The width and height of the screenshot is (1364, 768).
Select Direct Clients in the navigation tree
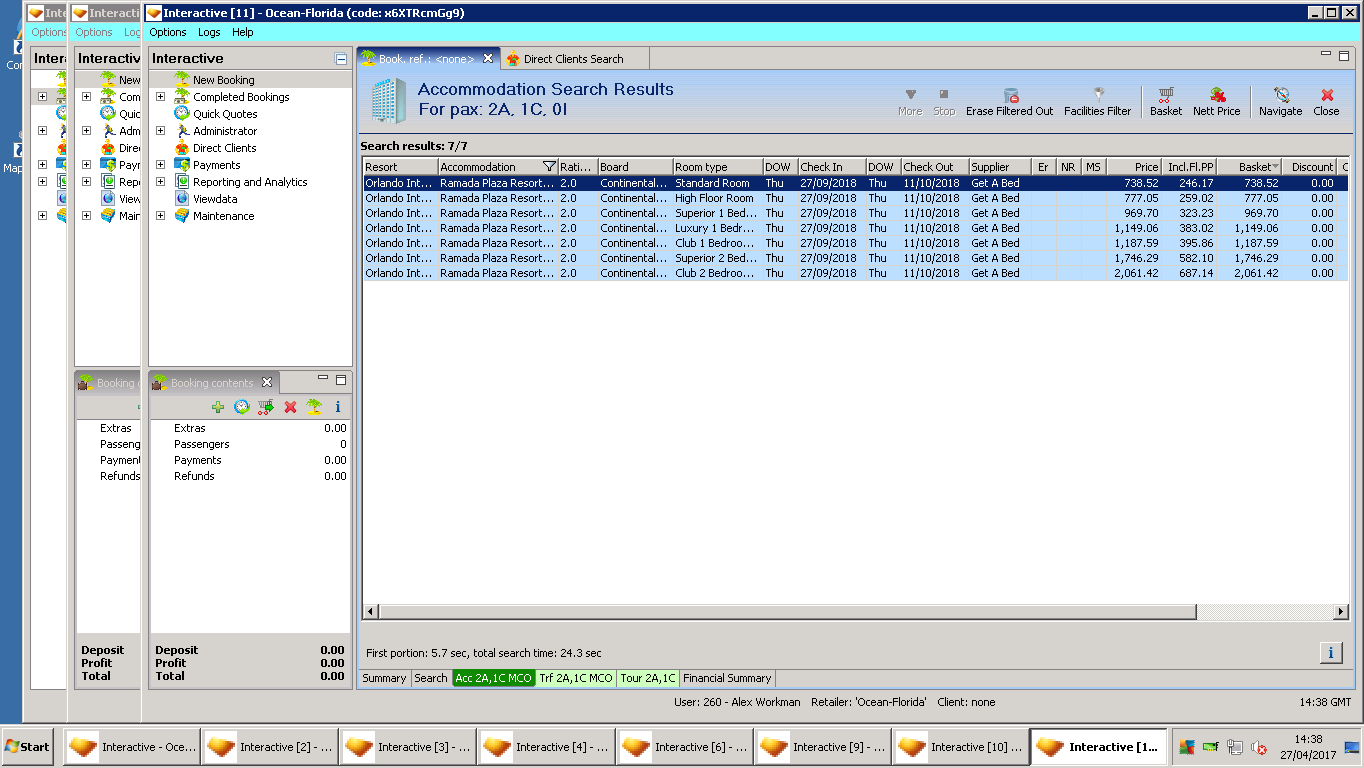[225, 148]
